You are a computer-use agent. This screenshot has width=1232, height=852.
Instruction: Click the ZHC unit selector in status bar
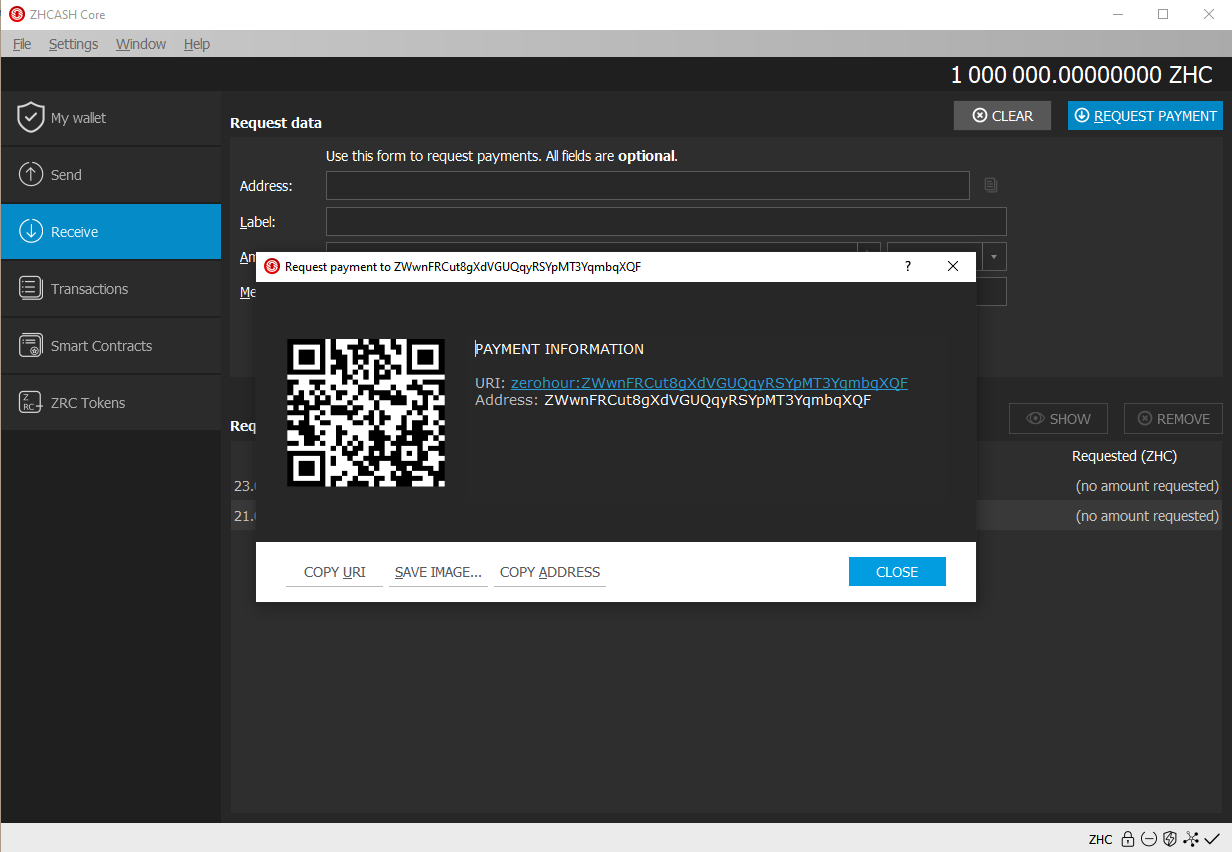(x=1100, y=839)
